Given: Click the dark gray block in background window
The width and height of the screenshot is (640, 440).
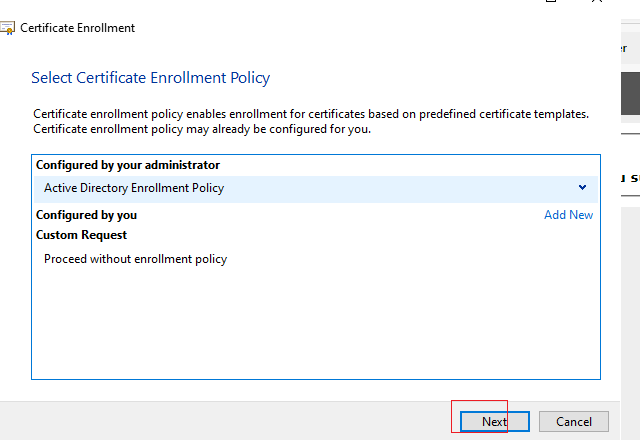Looking at the screenshot, I should click(631, 93).
